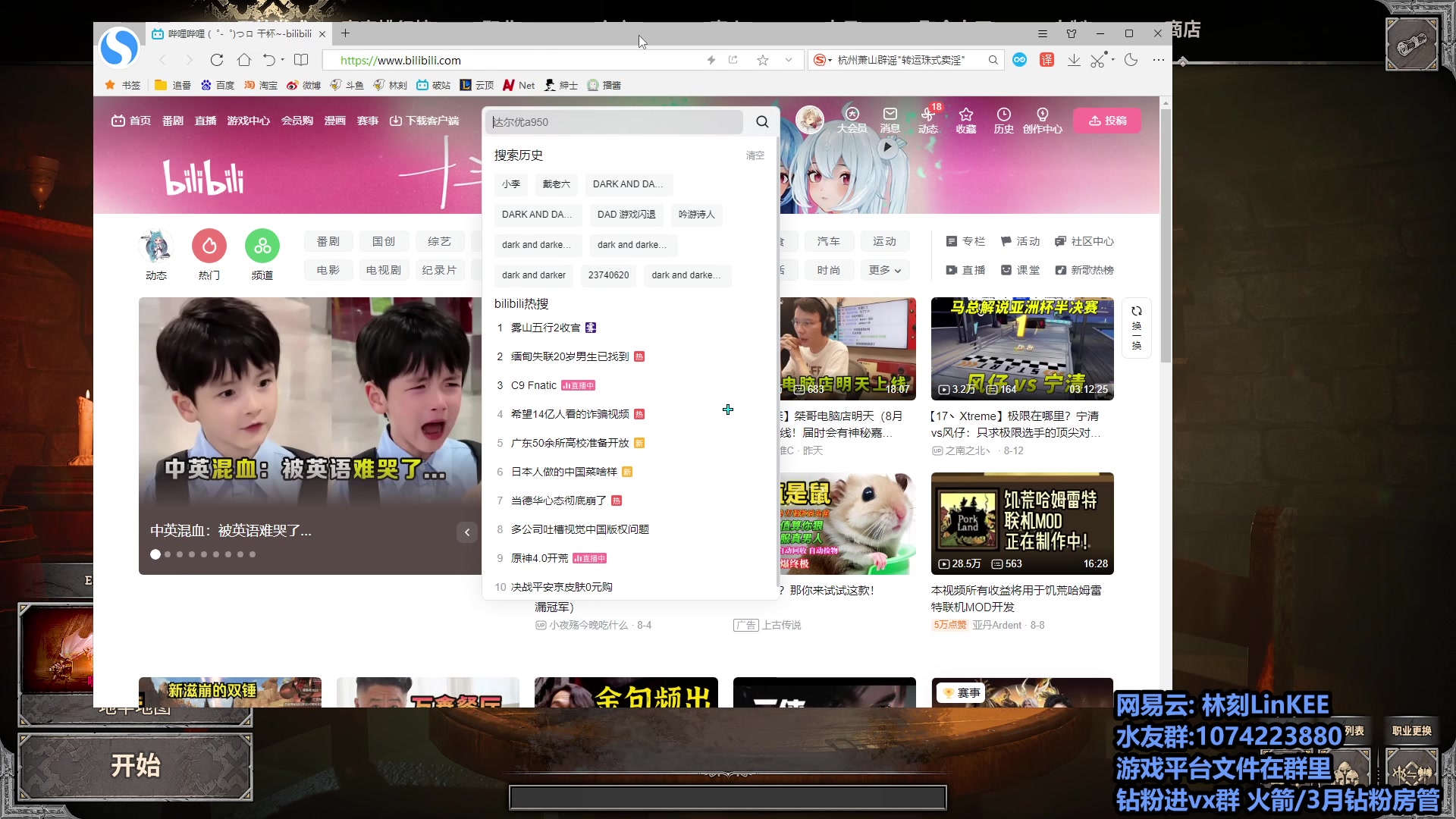1456x819 pixels.
Task: Click trending item 当德华心态彻底崩了
Action: (559, 500)
